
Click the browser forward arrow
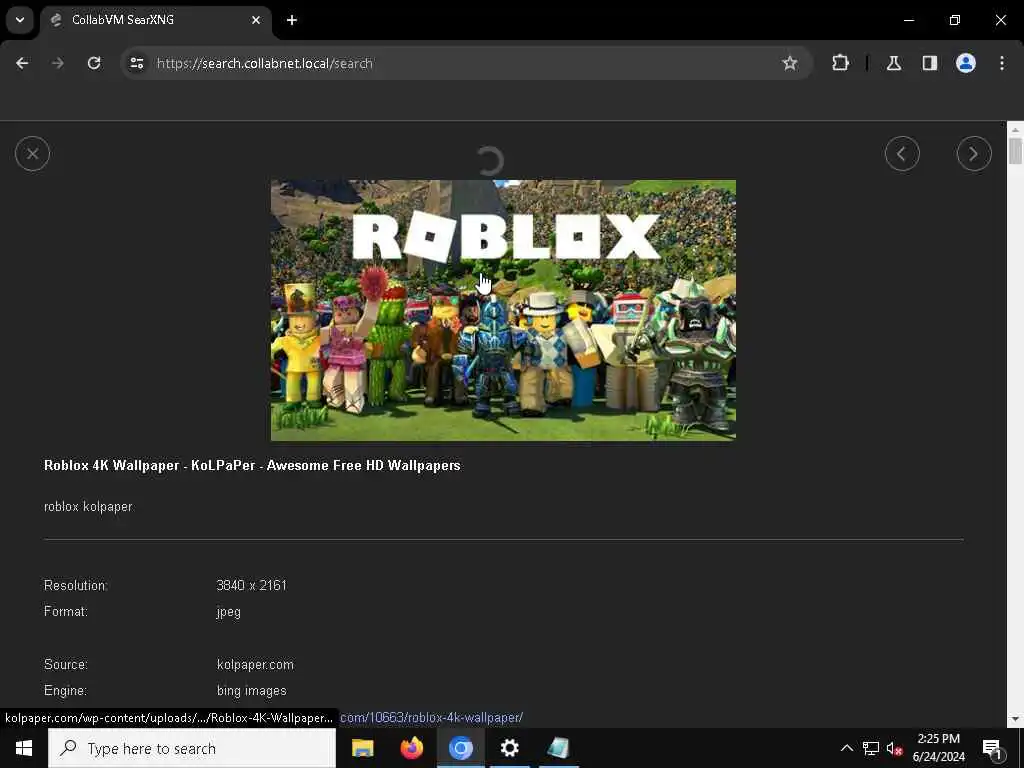pyautogui.click(x=58, y=63)
